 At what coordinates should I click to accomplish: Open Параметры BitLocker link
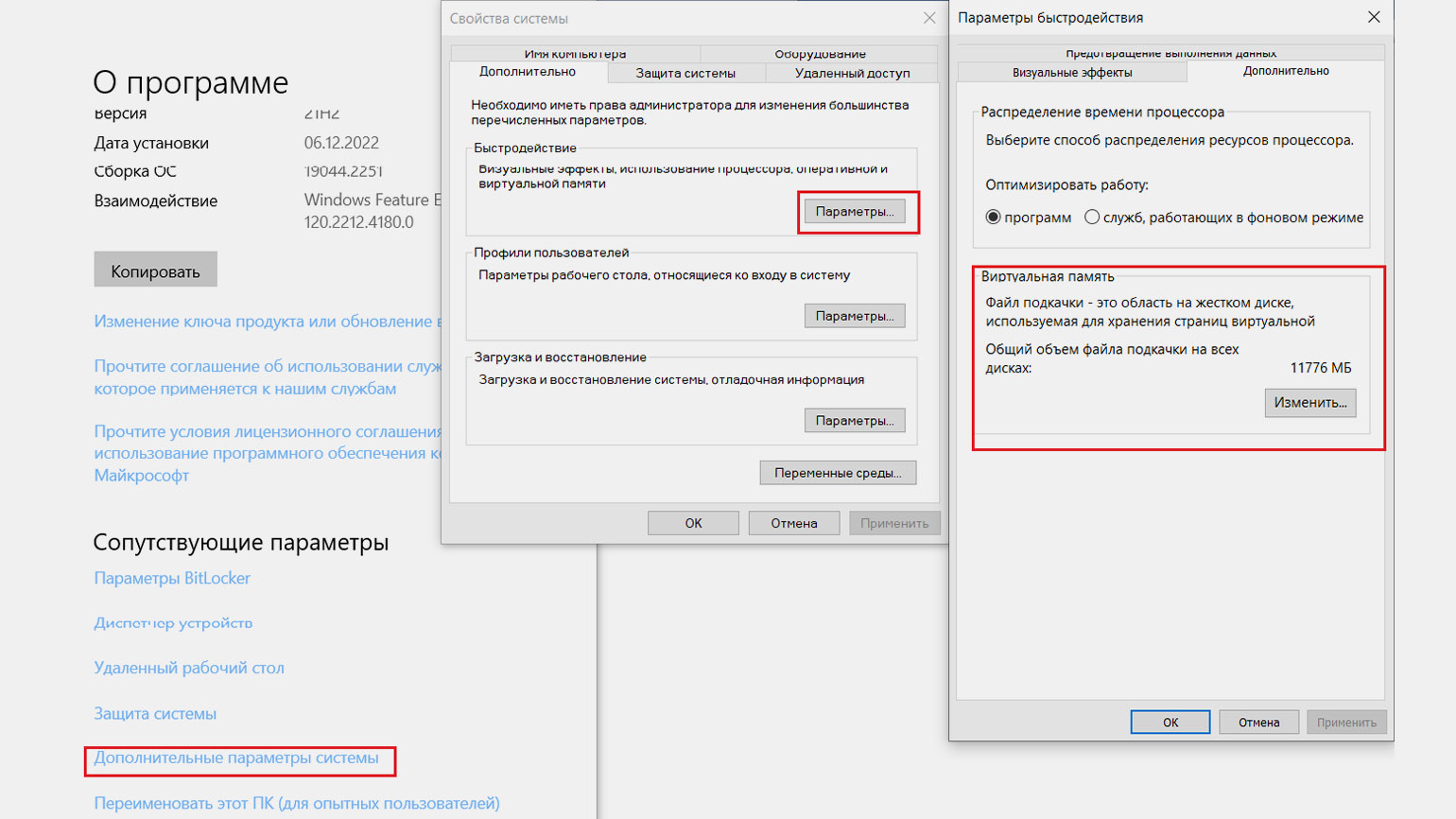(172, 578)
